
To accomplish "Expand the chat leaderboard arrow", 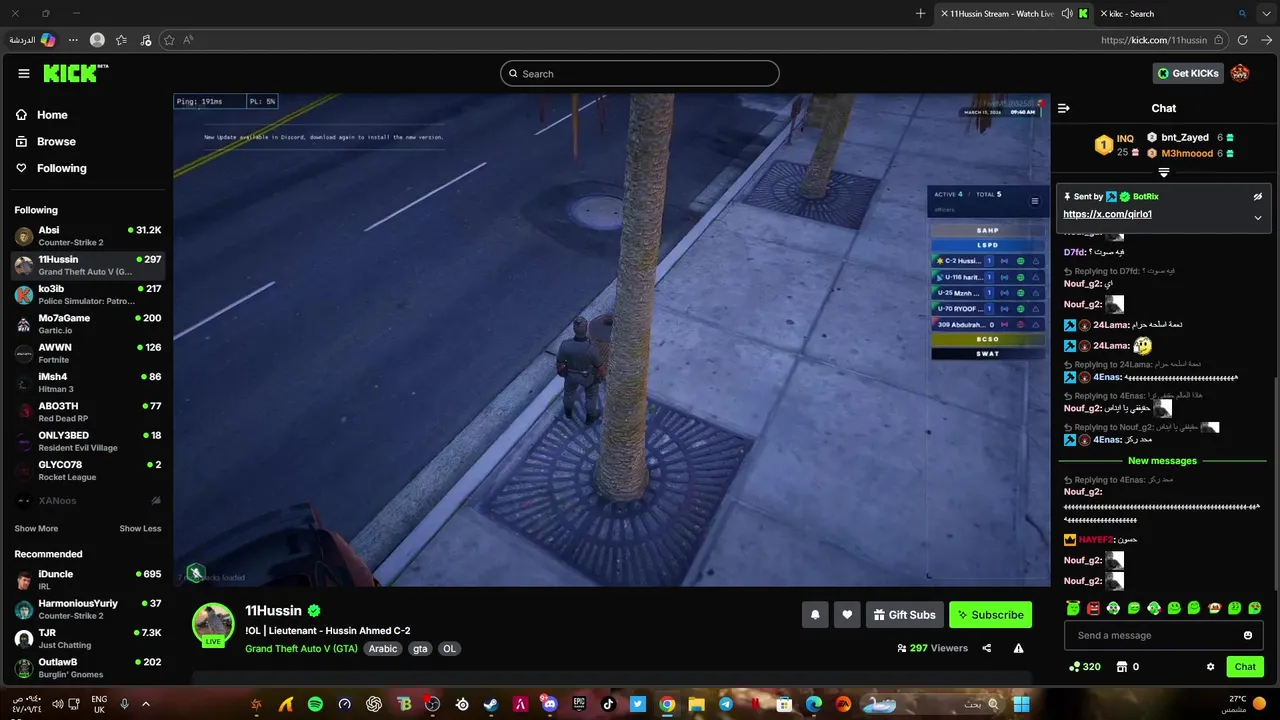I will (x=1164, y=172).
